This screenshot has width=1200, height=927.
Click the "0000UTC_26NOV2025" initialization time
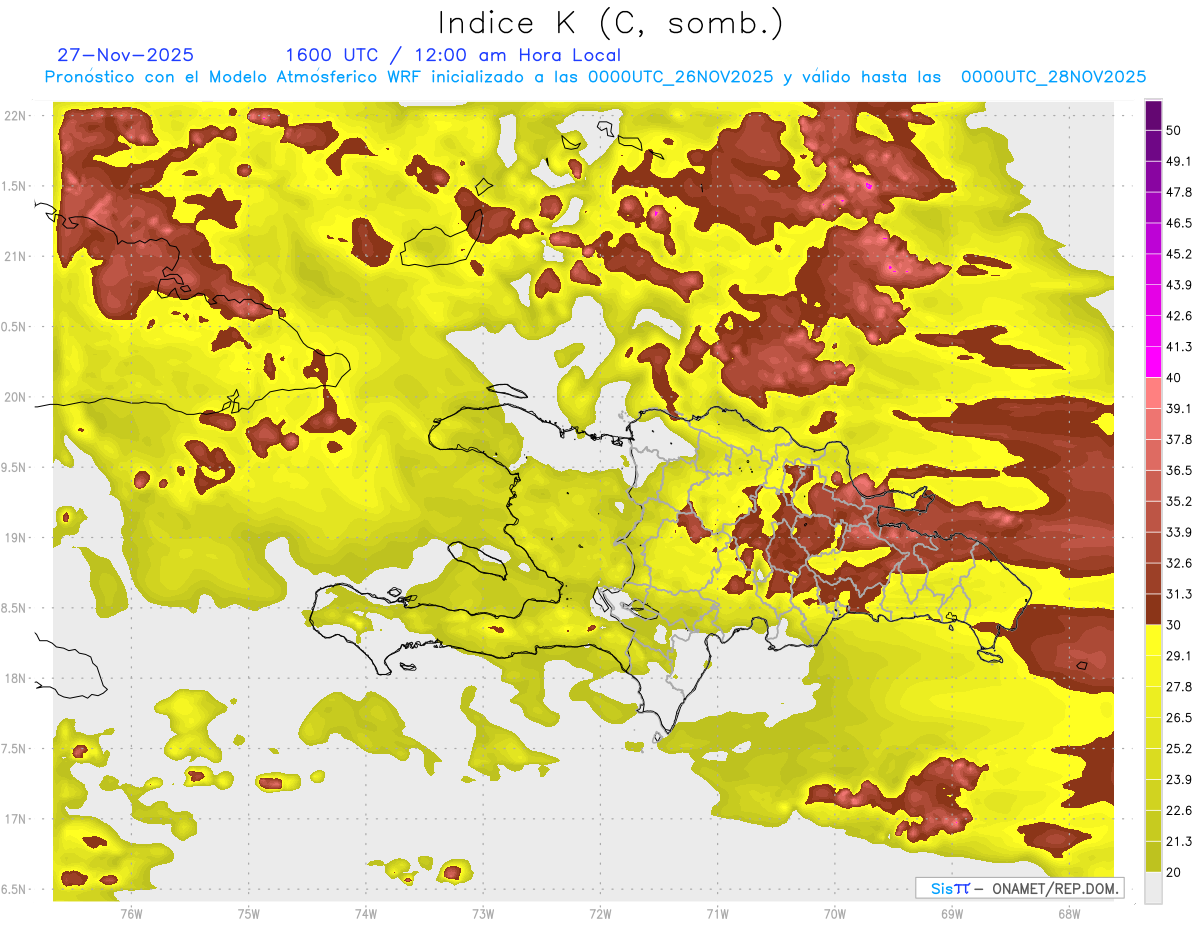(x=681, y=77)
